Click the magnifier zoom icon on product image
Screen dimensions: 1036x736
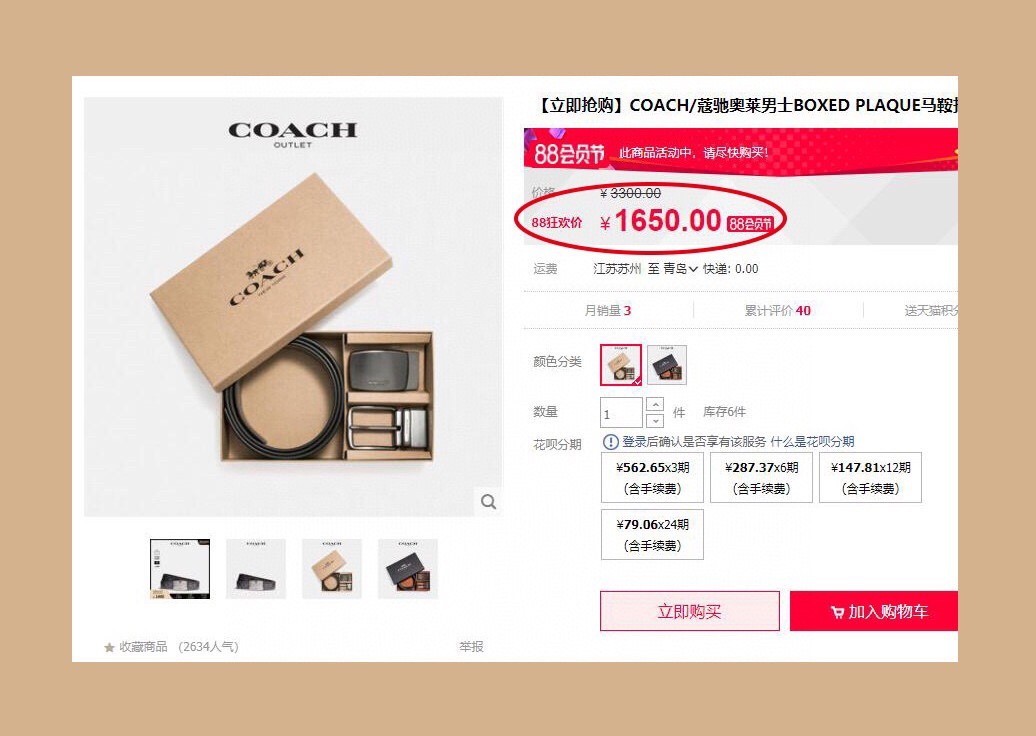click(488, 501)
